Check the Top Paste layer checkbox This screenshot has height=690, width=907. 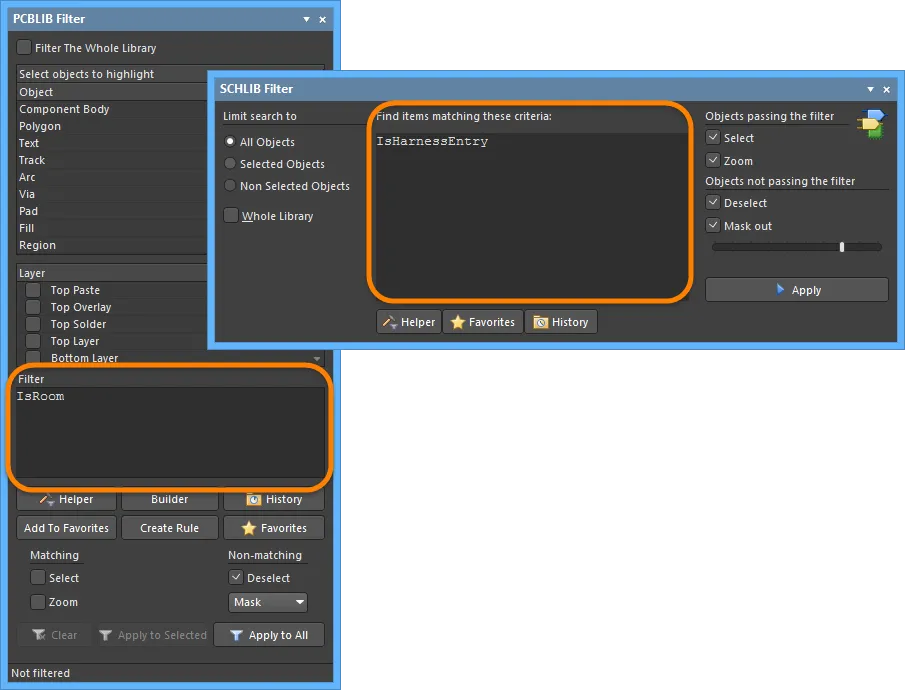pos(34,290)
